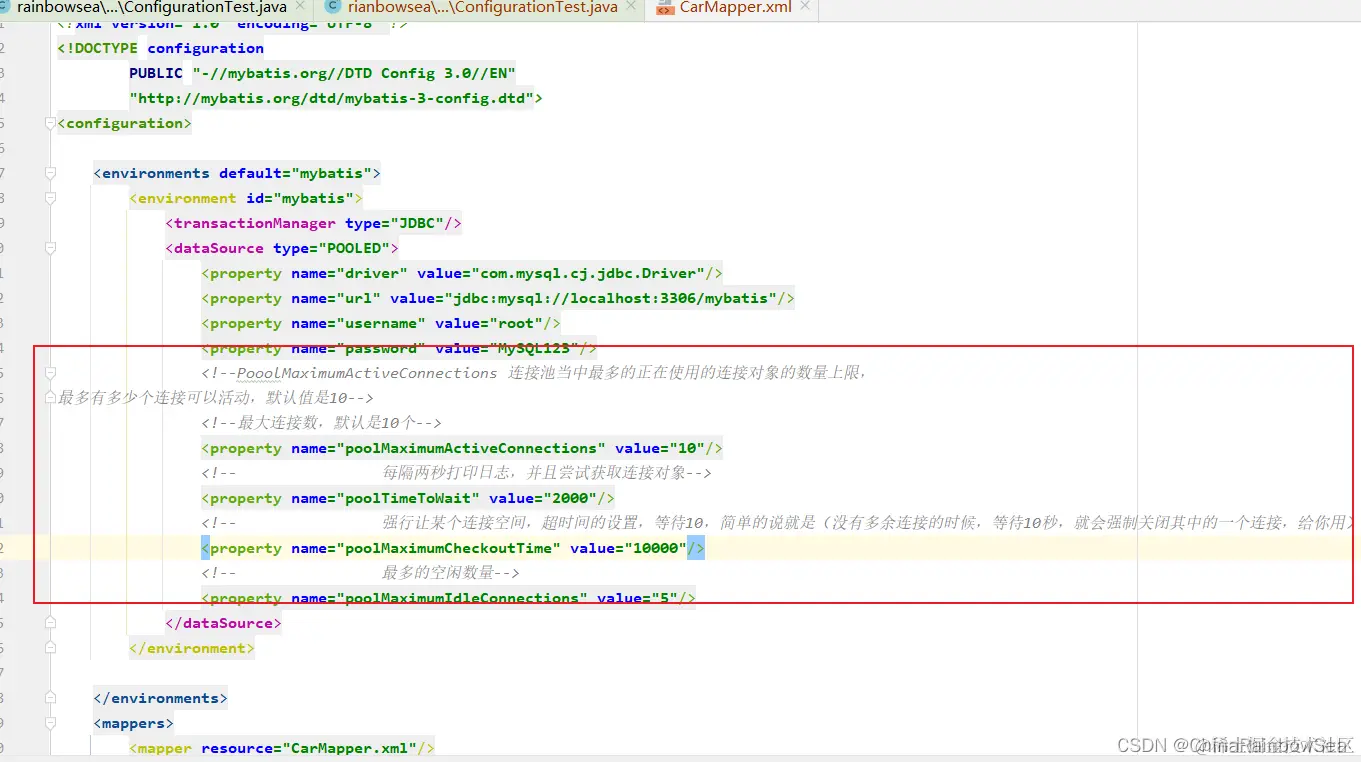The width and height of the screenshot is (1361, 762).
Task: Click the PooolMaximumActiveConnections comment text
Action: point(533,373)
